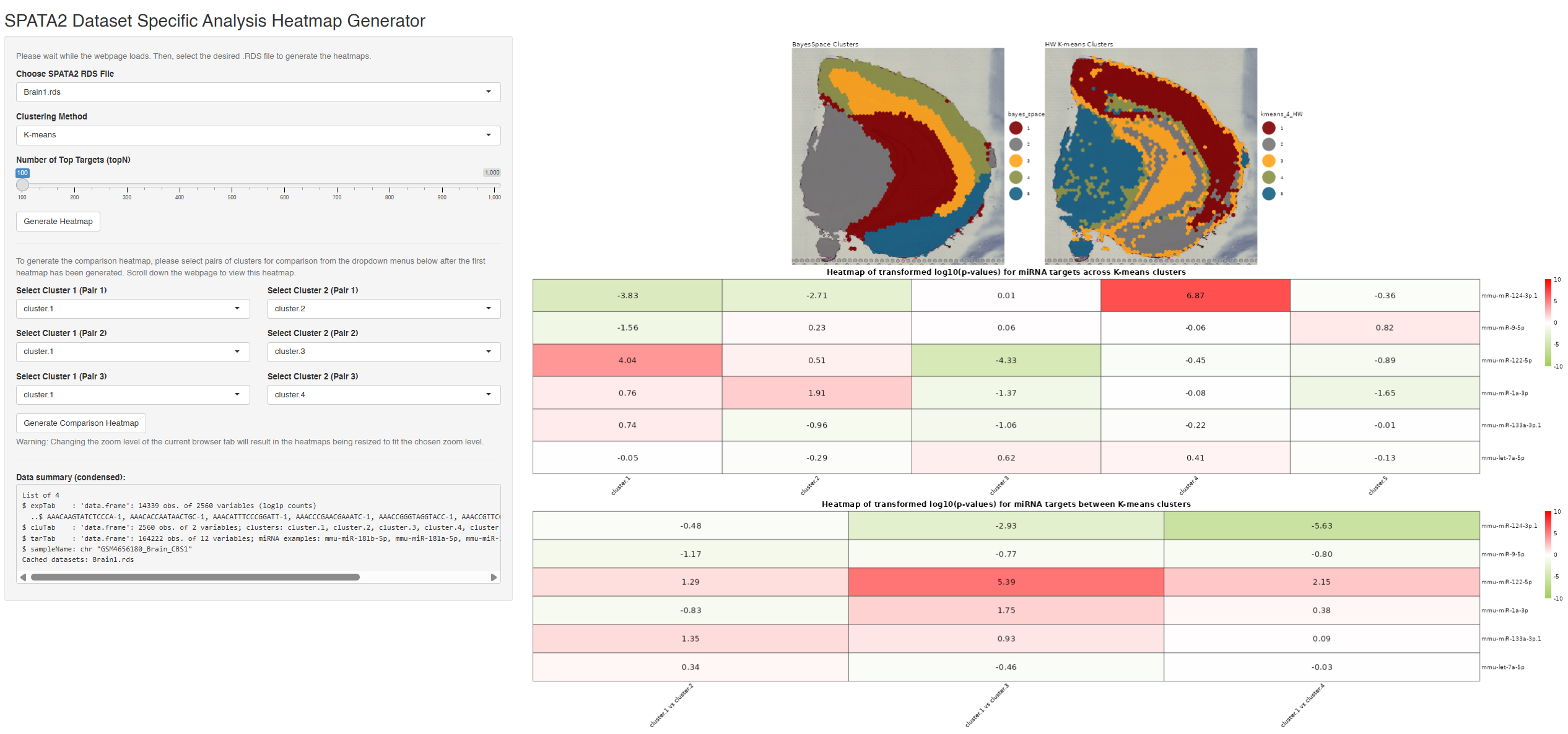Click the gray kmeans_4_HW cluster 2 legend dot

click(x=1269, y=144)
